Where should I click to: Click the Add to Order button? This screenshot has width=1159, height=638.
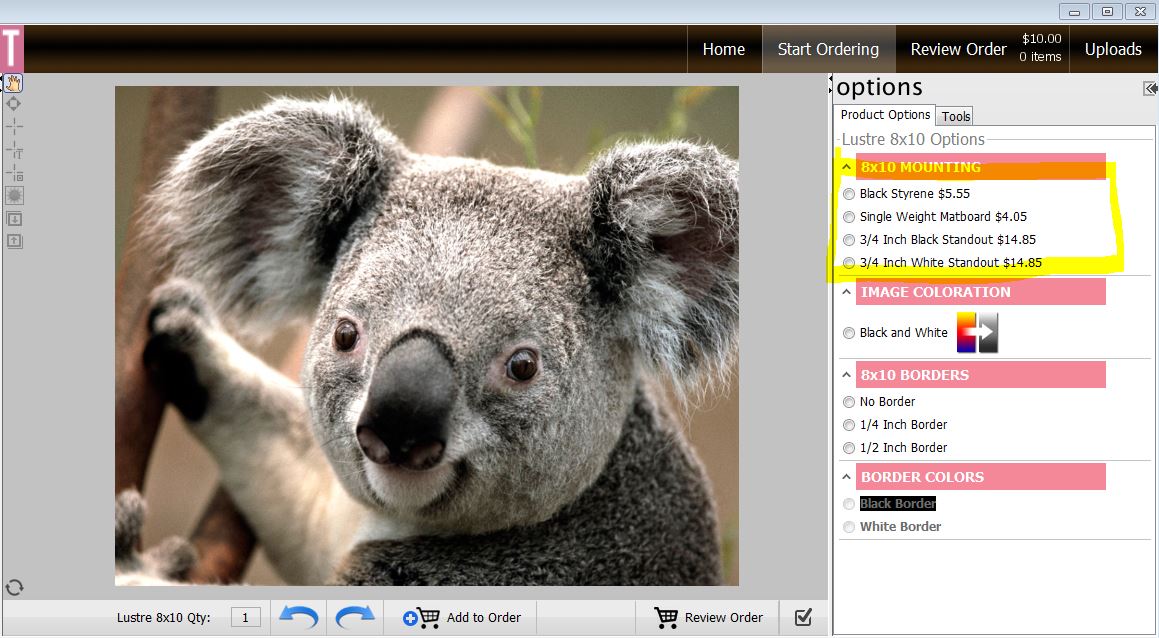(462, 617)
